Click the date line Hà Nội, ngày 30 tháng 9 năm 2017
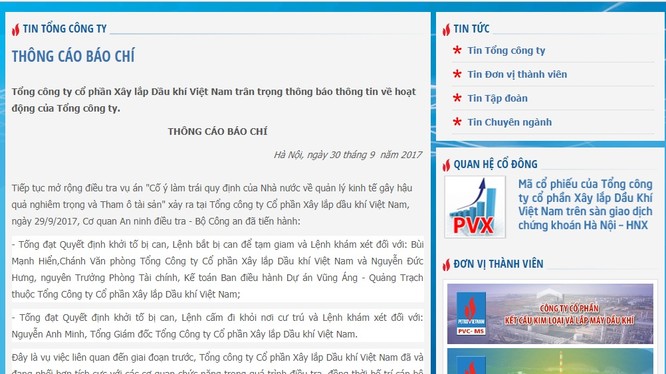Viewport: 666px width, 374px height. (x=348, y=155)
